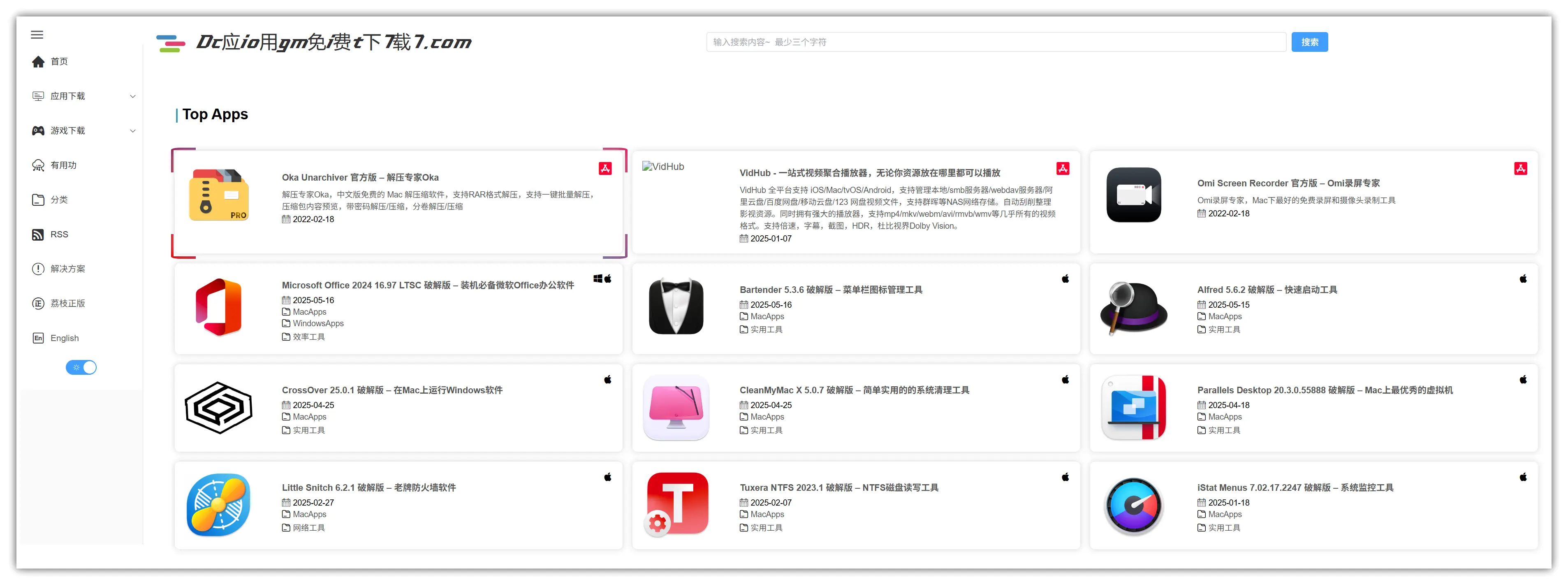Click WindowsApps category under Microsoft Office
The width and height of the screenshot is (1568, 585).
318,324
